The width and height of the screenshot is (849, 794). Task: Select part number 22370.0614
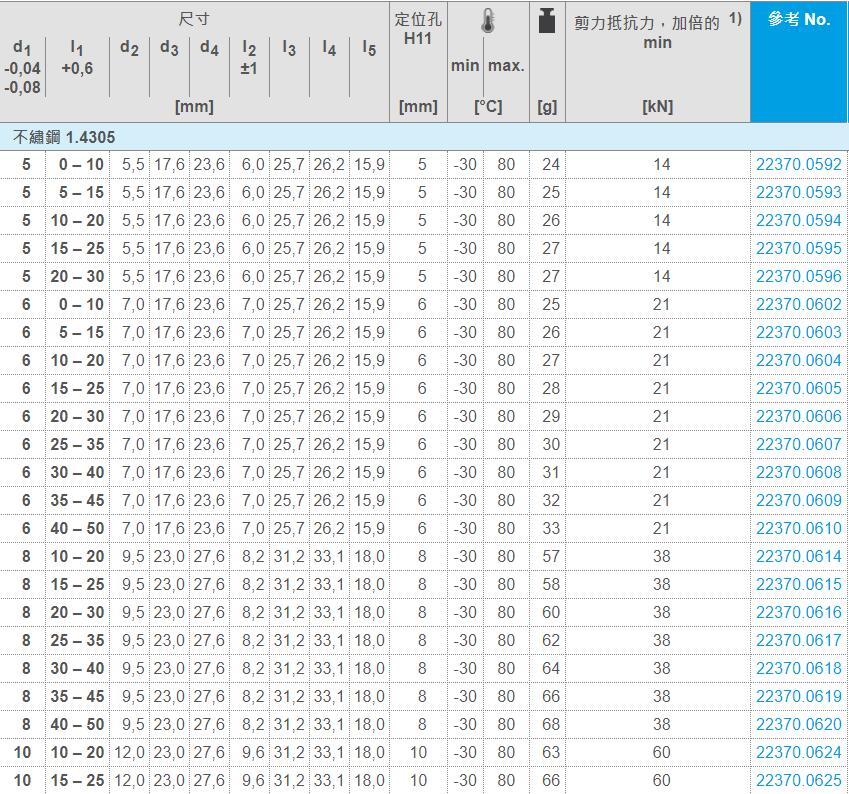coord(798,556)
